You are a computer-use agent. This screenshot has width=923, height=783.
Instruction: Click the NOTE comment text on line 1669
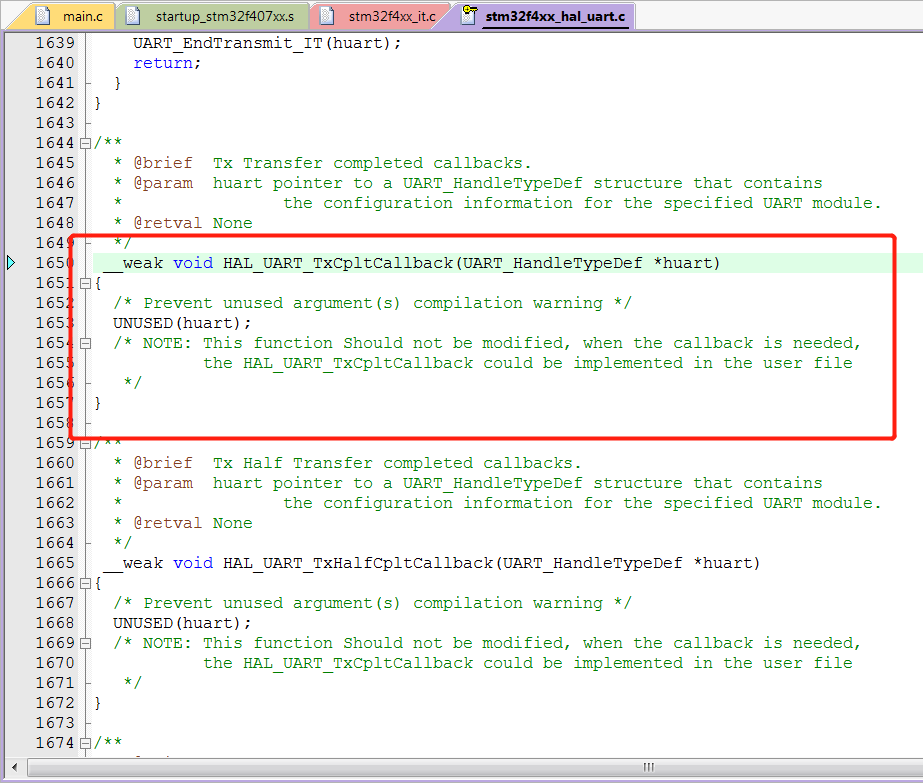pyautogui.click(x=487, y=643)
